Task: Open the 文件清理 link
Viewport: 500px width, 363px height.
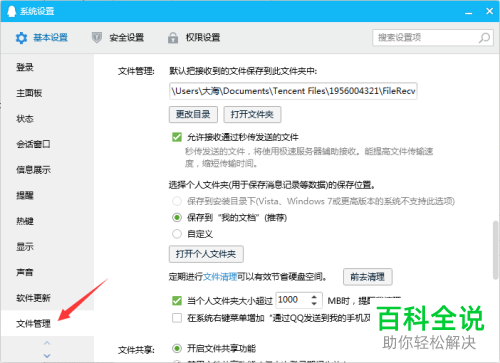Action: pyautogui.click(x=220, y=277)
